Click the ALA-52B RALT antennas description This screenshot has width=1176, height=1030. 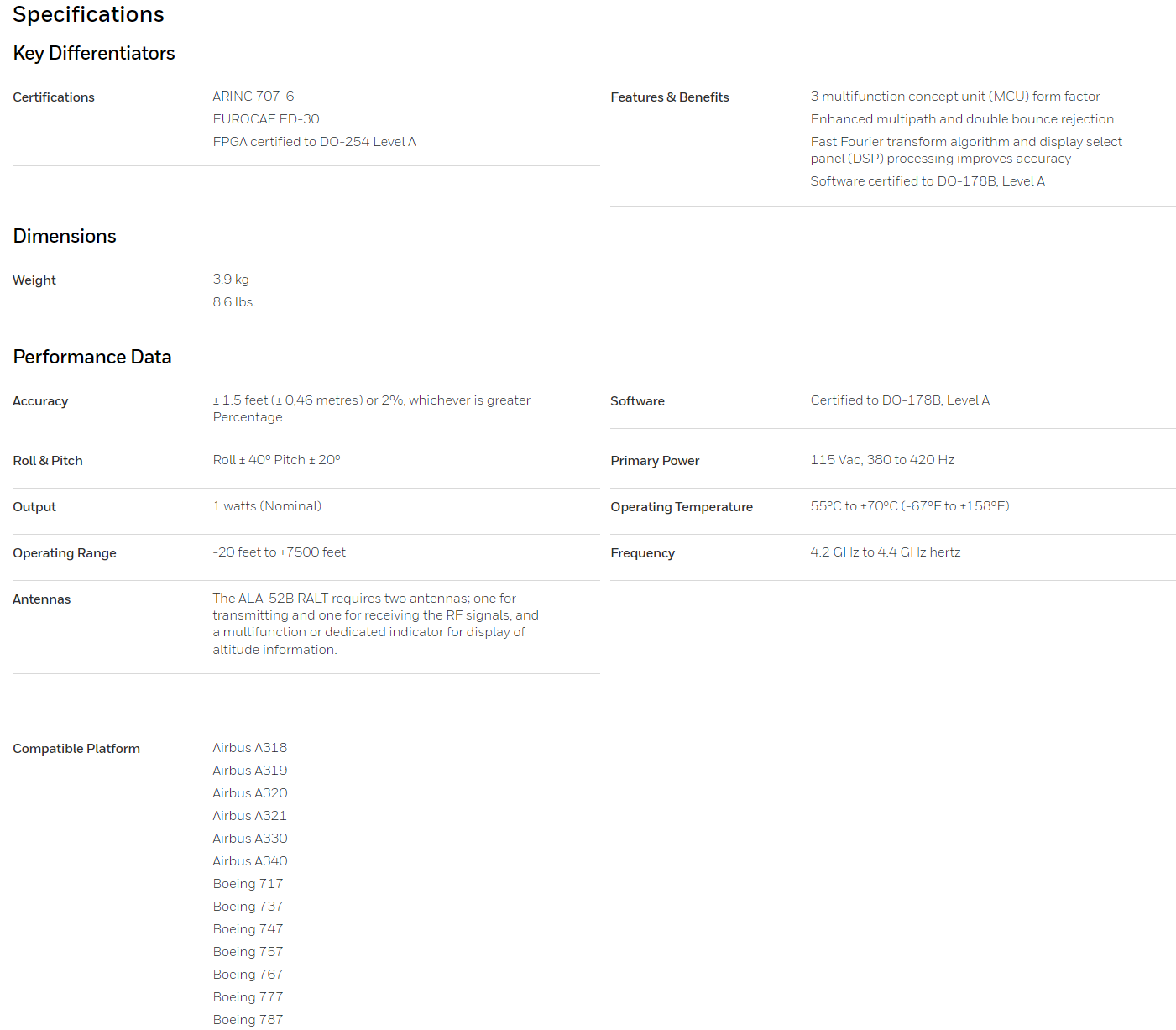375,624
